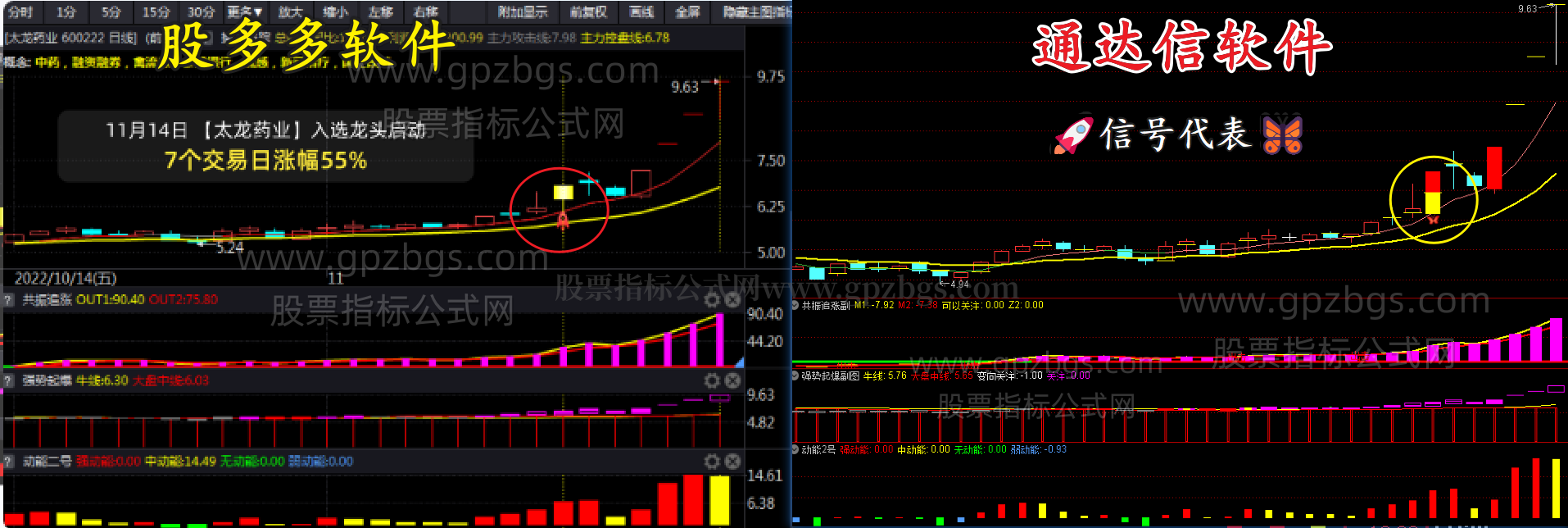The height and width of the screenshot is (528, 1568).
Task: Select the 1分 period tab
Action: (x=66, y=12)
